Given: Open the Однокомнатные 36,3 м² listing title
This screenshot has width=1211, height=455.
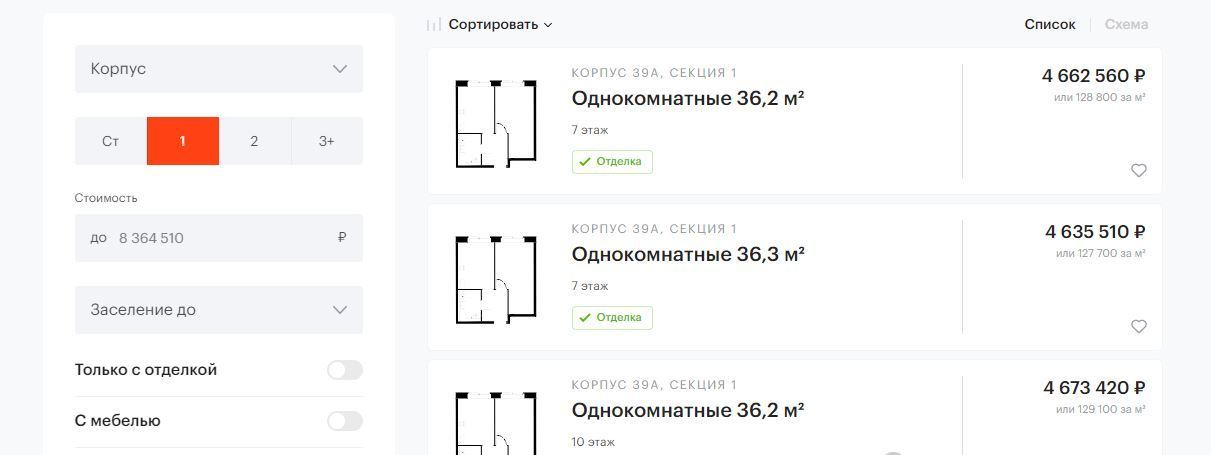Looking at the screenshot, I should tap(688, 255).
